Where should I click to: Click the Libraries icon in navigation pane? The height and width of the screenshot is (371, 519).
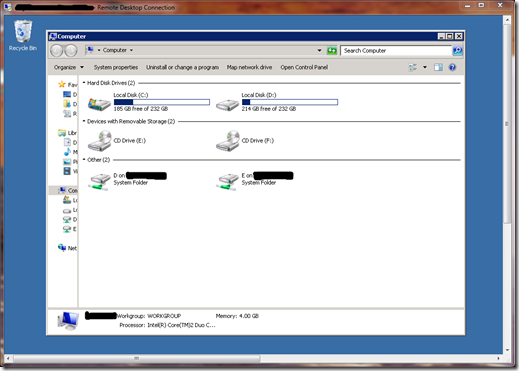pos(62,133)
